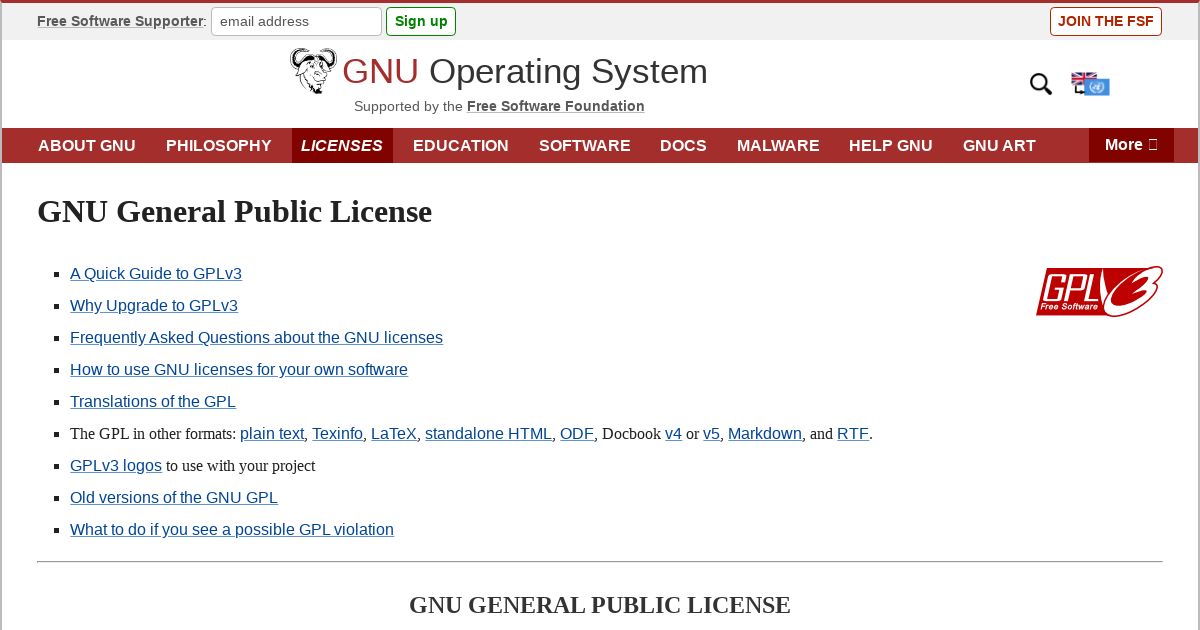Open the Docs menu item
The width and height of the screenshot is (1200, 630).
tap(683, 145)
